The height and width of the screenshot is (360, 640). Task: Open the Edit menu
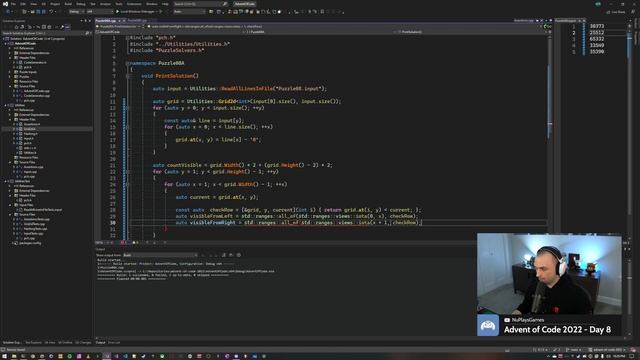23,4
